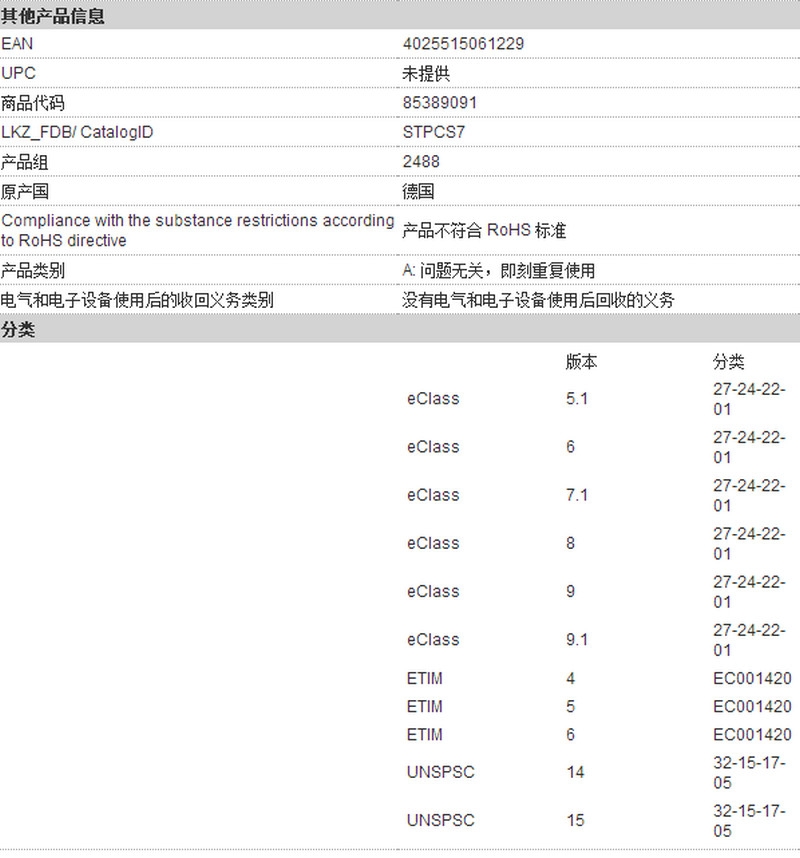
Task: Select eClass version number 9.1
Action: tap(577, 640)
